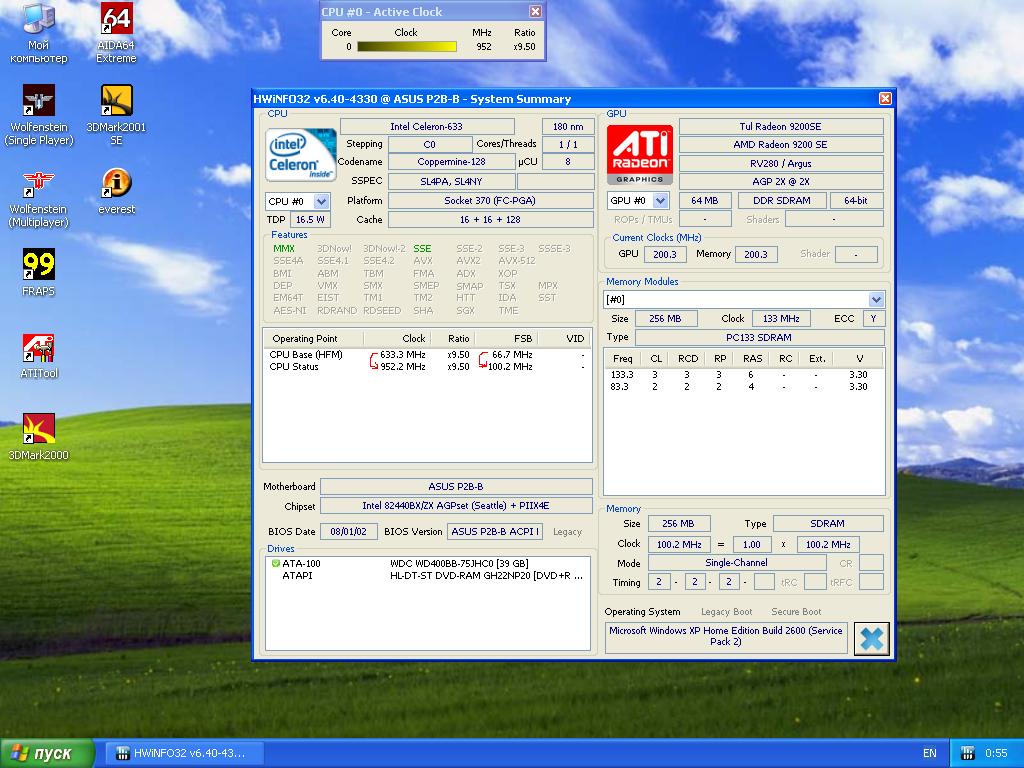The image size is (1024, 768).
Task: Select the Wolfenstein (Multiplayer) shortcut
Action: click(x=39, y=197)
